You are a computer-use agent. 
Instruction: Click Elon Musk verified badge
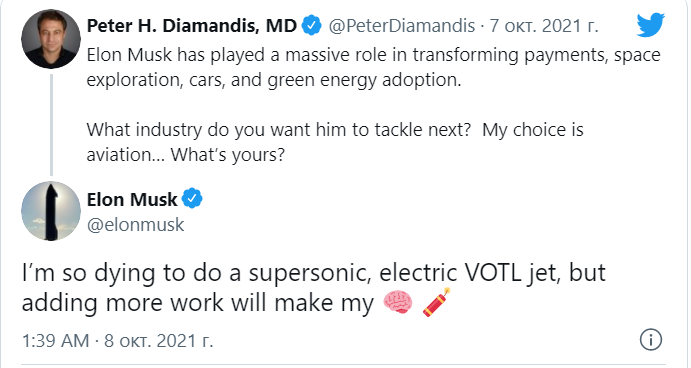pyautogui.click(x=192, y=199)
